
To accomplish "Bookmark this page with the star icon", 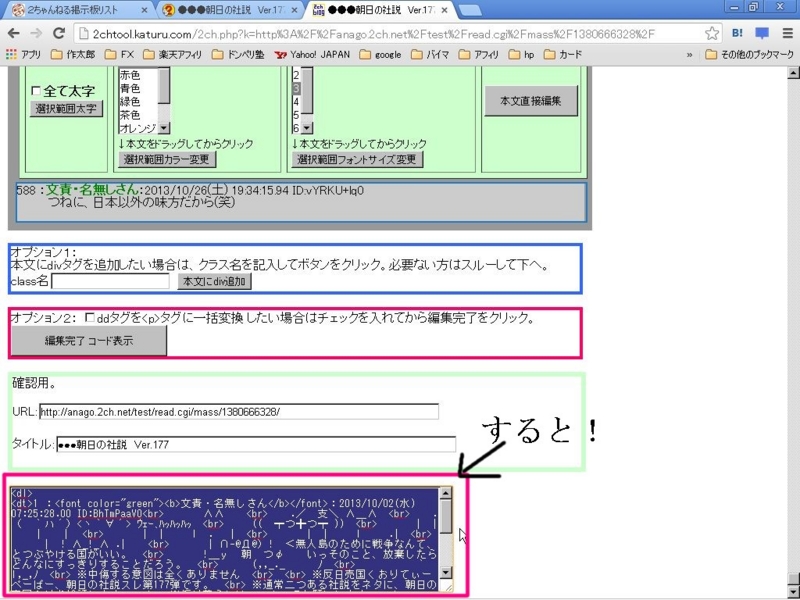I will (712, 34).
